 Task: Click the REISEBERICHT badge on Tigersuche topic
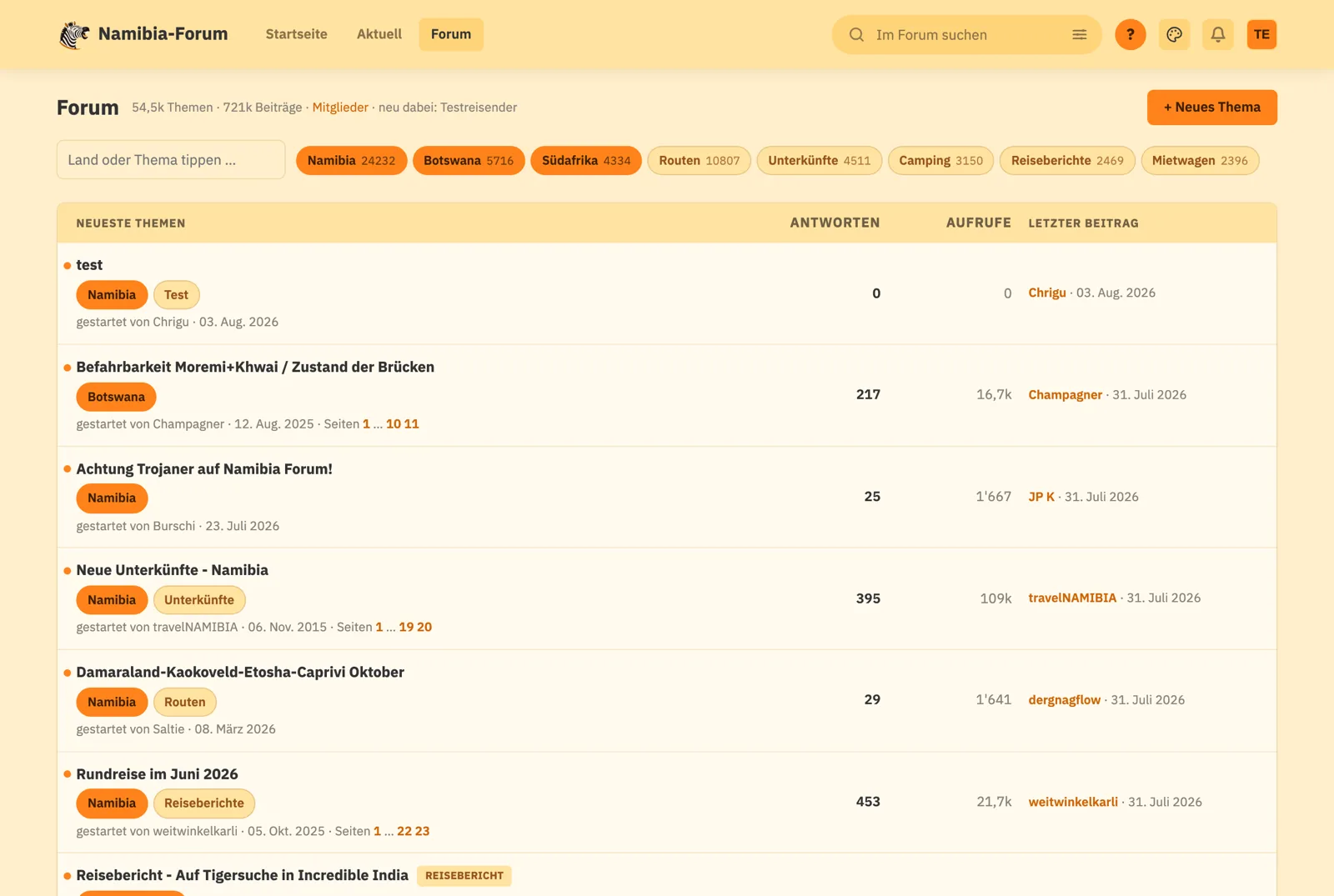[x=464, y=876]
